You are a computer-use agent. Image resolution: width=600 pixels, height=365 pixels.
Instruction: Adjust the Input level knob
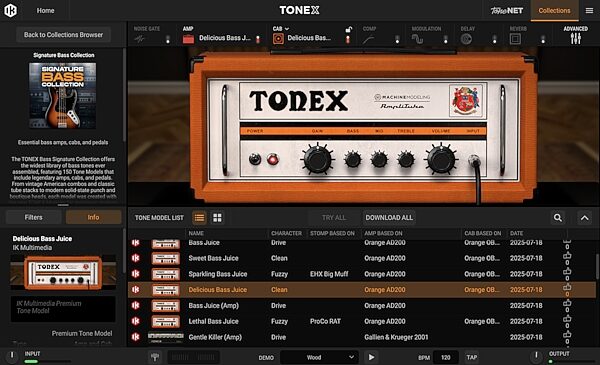coord(12,356)
